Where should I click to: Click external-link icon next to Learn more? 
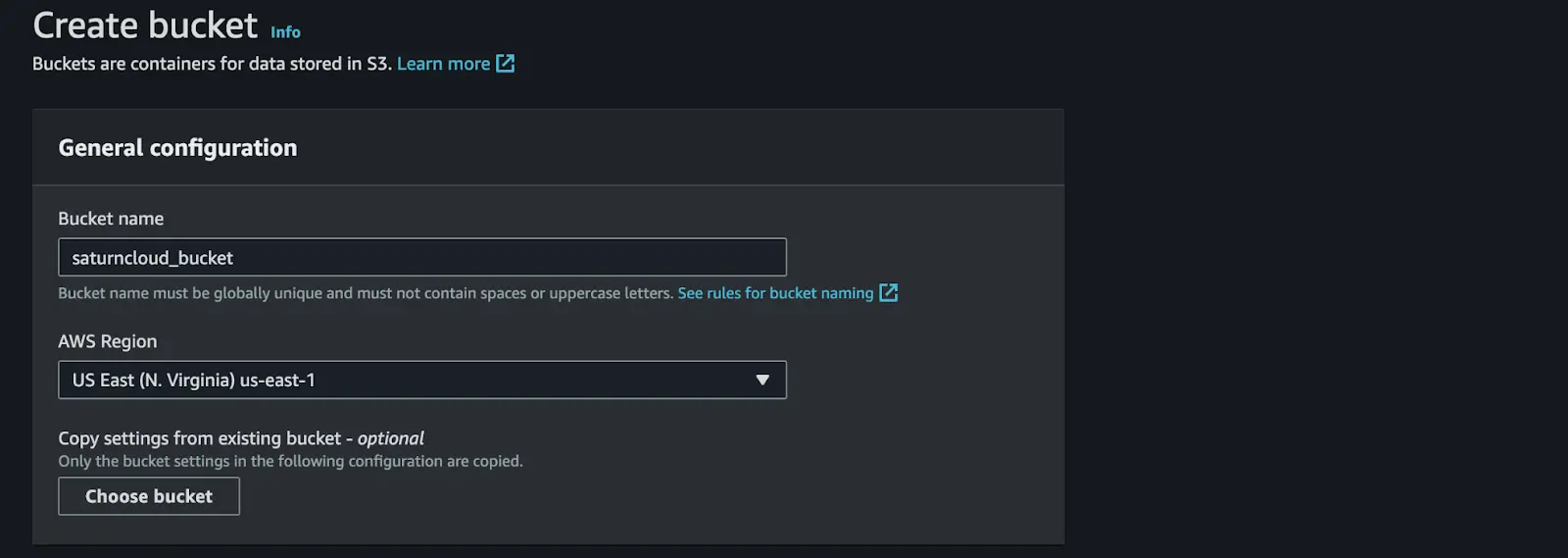click(x=506, y=64)
